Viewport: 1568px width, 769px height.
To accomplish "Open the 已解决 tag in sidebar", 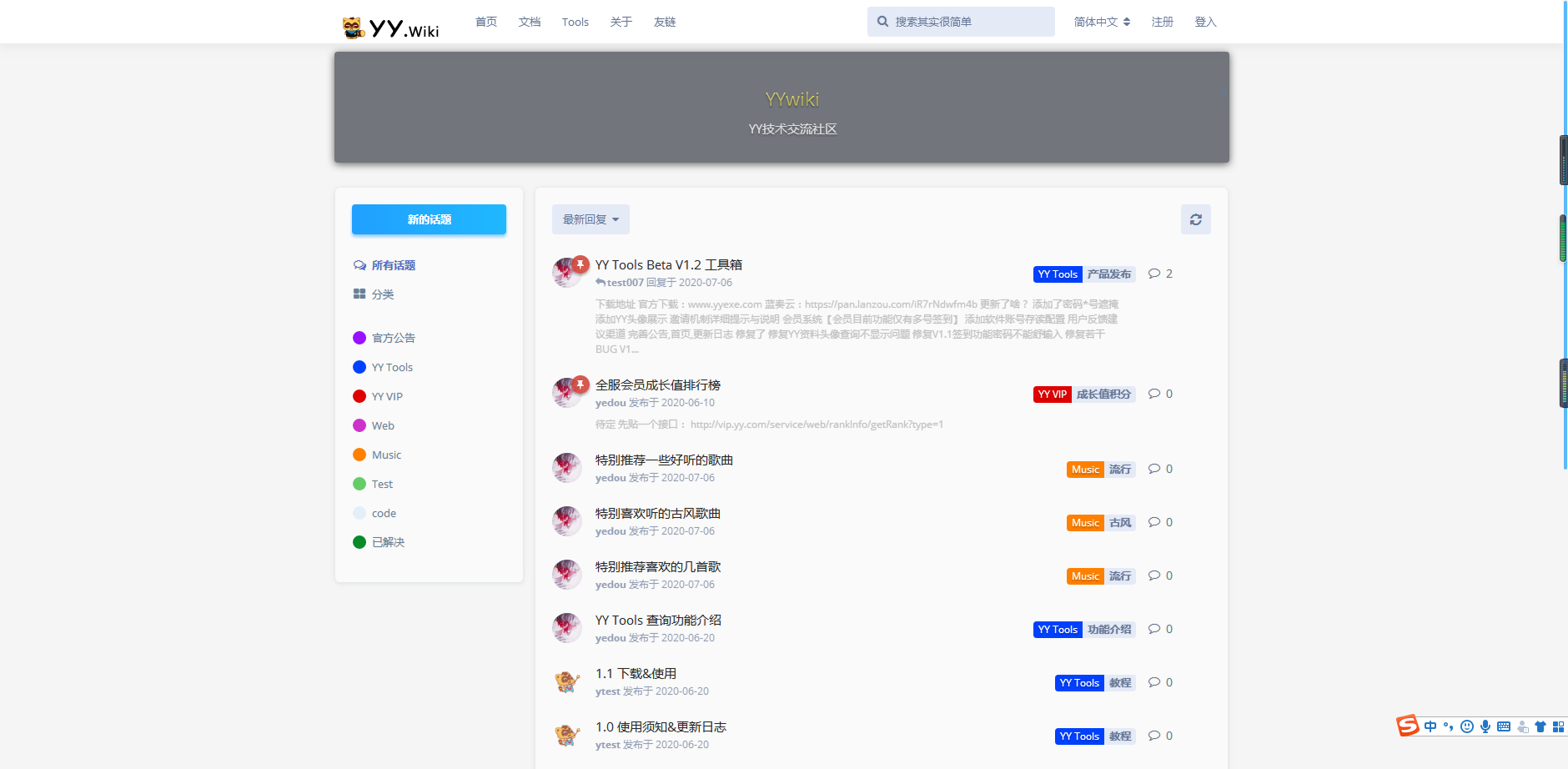I will 388,542.
